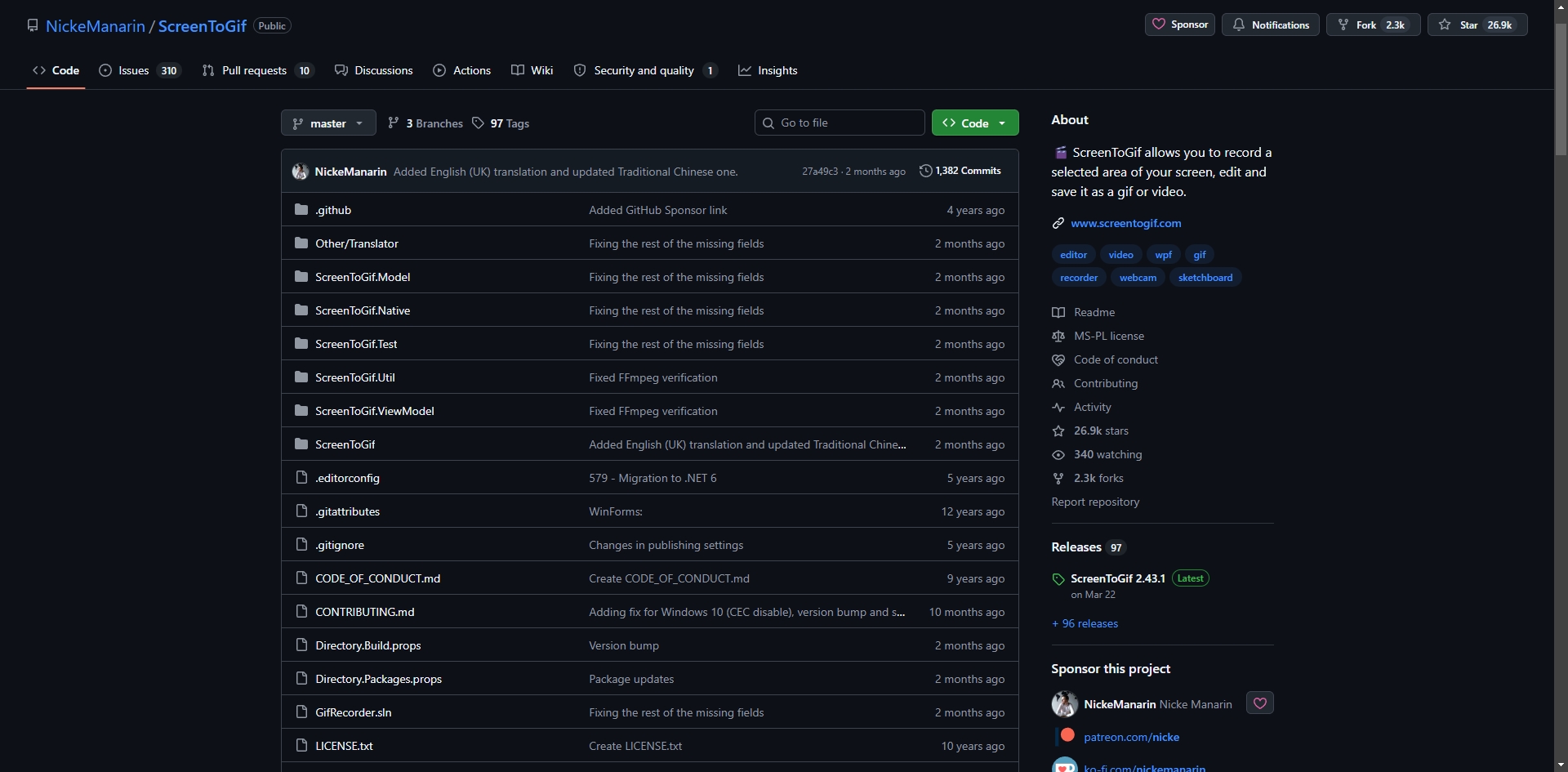
Task: Click the ScreenToGif.Native folder icon
Action: point(301,310)
